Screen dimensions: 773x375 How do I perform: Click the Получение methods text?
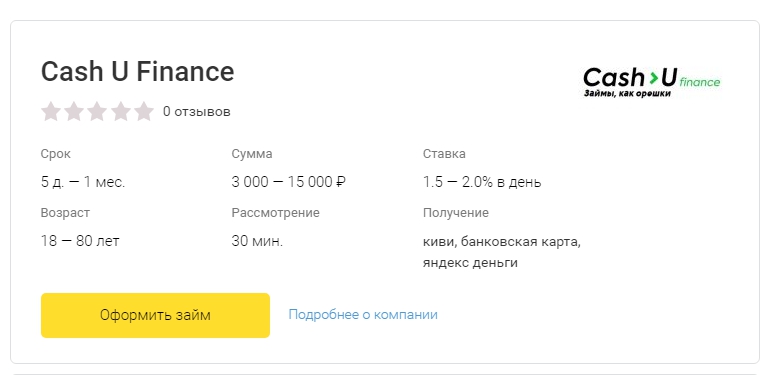click(x=502, y=252)
